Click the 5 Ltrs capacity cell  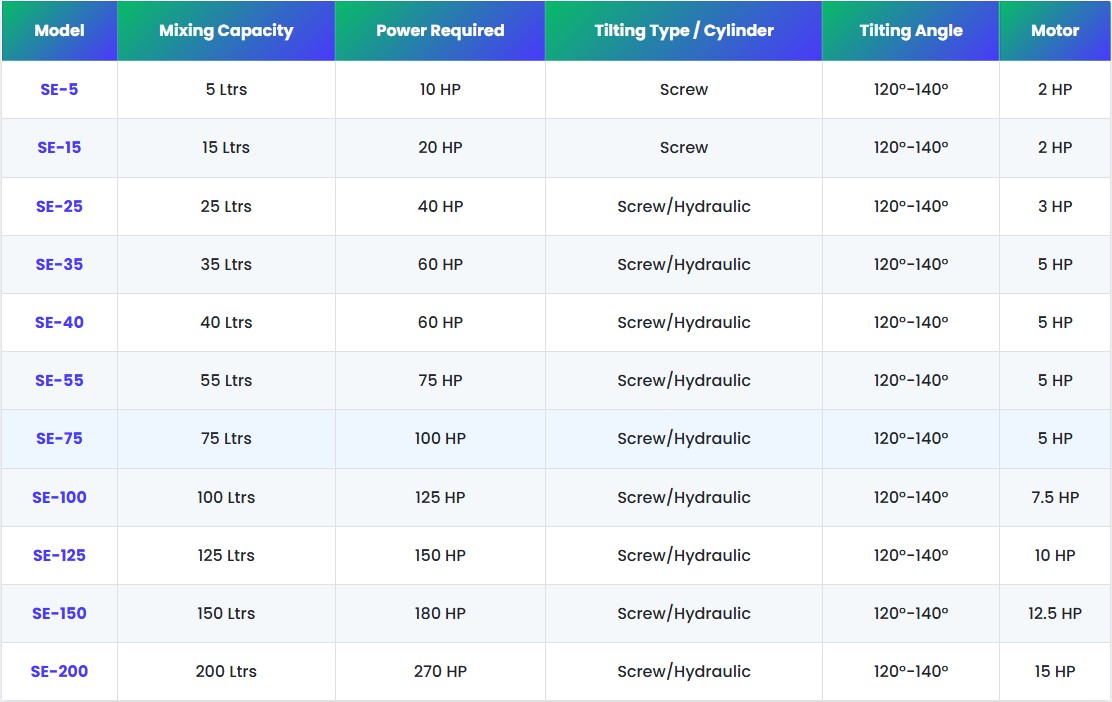(x=226, y=89)
